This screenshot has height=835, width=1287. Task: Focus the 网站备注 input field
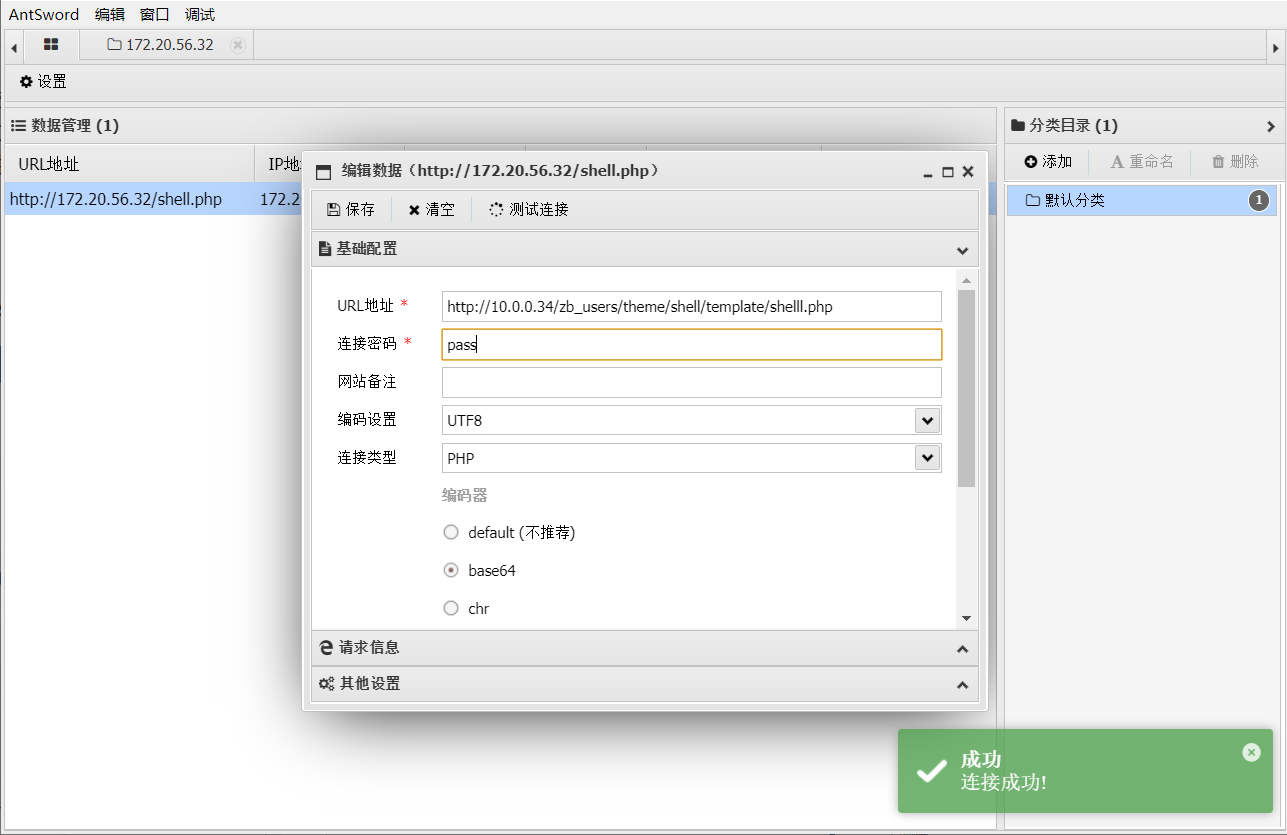(692, 382)
